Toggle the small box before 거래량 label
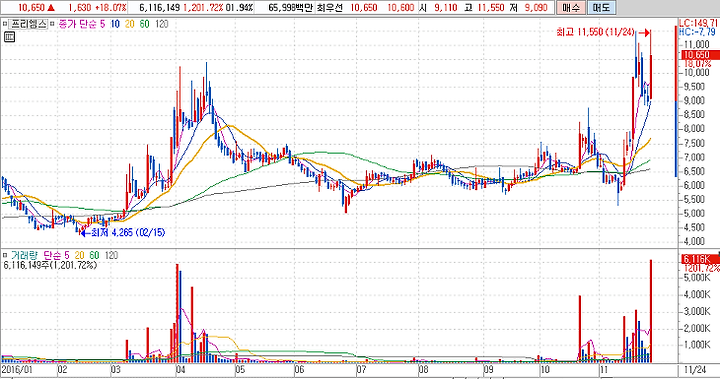Screen dimensions: 720x379 click(x=5, y=255)
